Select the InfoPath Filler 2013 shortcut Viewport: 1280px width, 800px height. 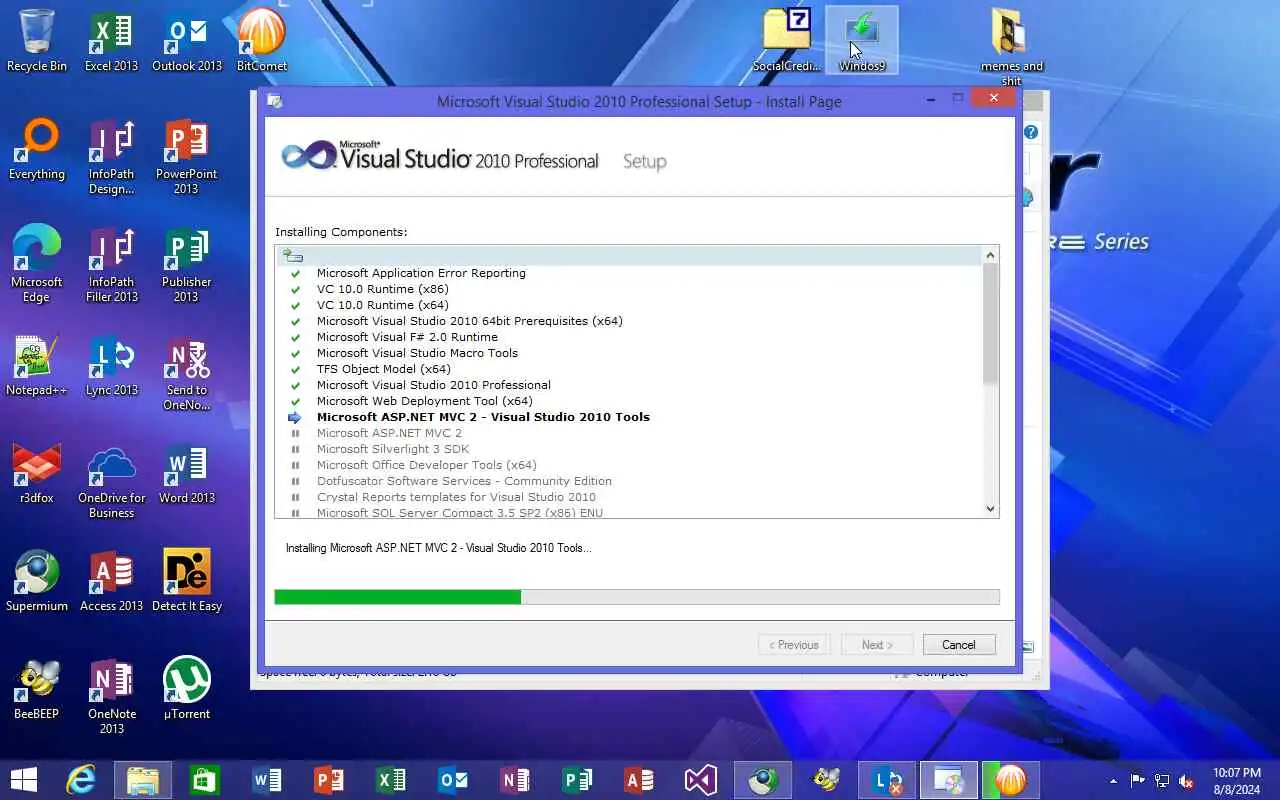(112, 264)
